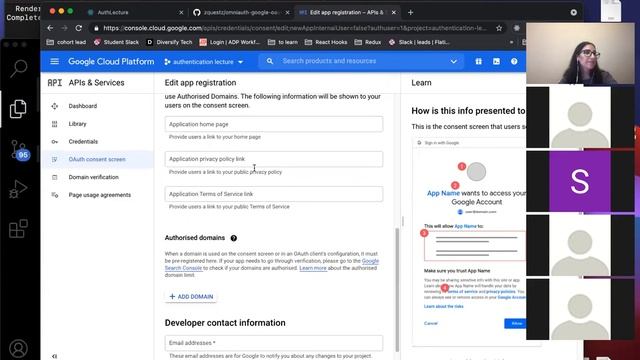Open the browser extensions puzzle icon
640x360 pixels.
[x=517, y=28]
